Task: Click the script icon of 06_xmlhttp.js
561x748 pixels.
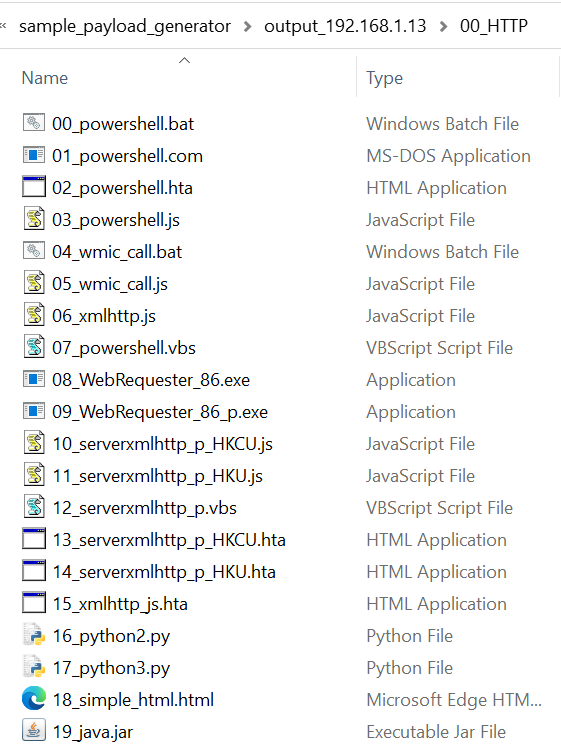Action: pos(34,315)
